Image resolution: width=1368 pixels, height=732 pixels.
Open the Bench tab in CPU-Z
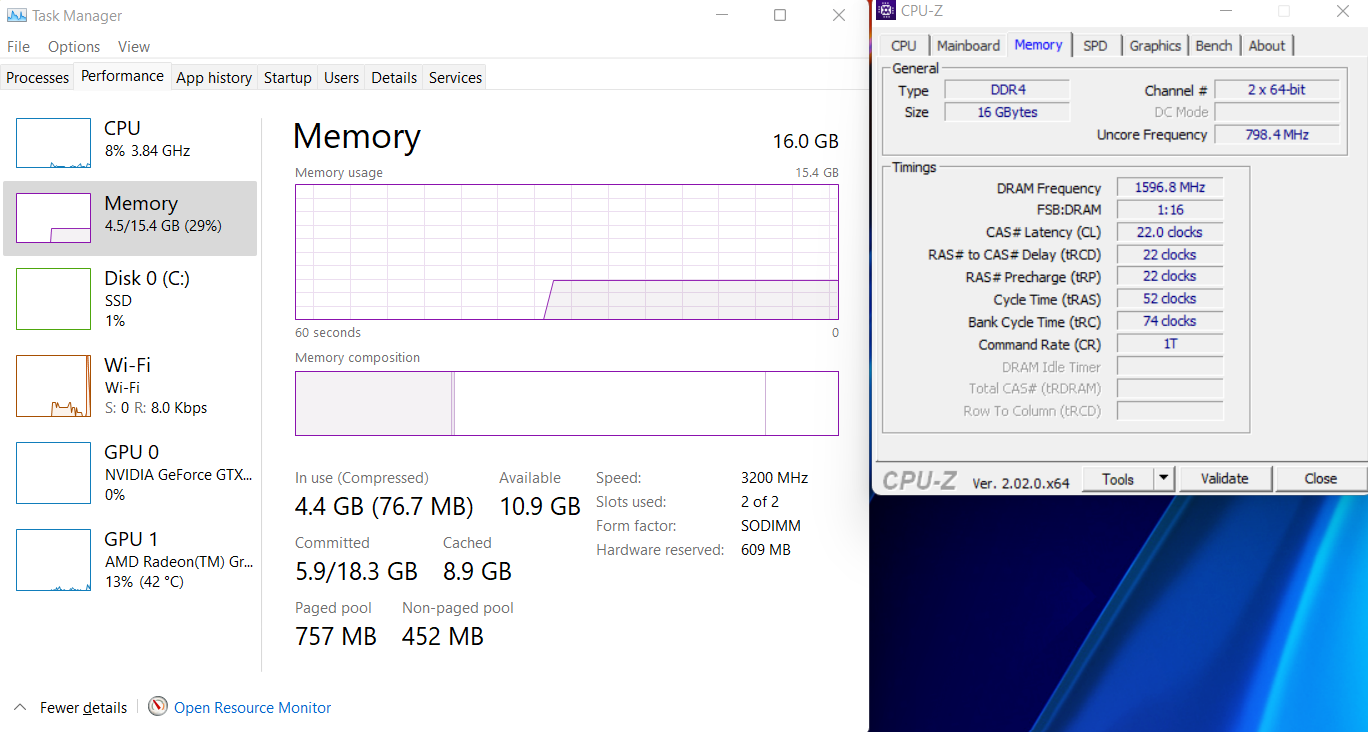pyautogui.click(x=1213, y=45)
